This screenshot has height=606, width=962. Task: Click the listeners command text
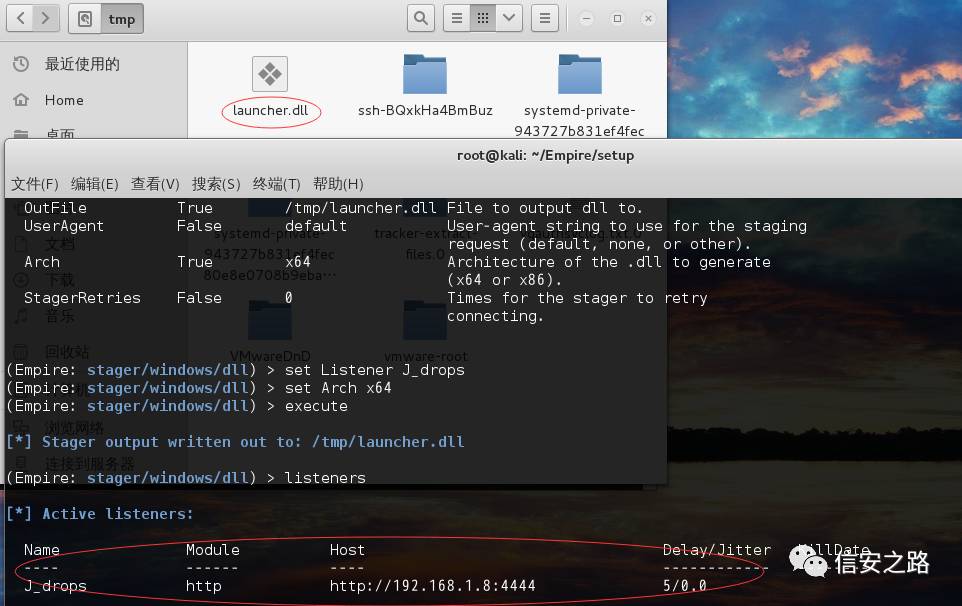click(325, 478)
